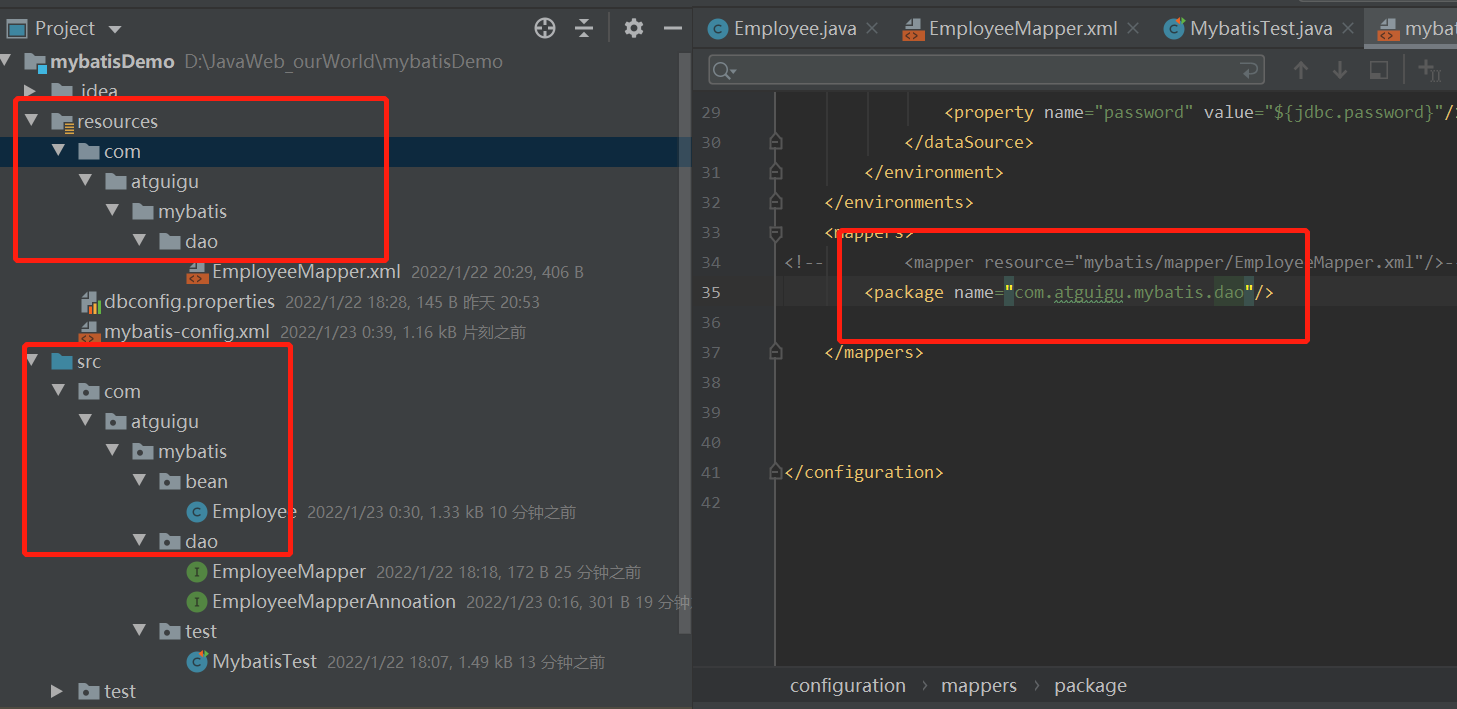Click EmployeeMapper.xml file icon in tree

[198, 272]
